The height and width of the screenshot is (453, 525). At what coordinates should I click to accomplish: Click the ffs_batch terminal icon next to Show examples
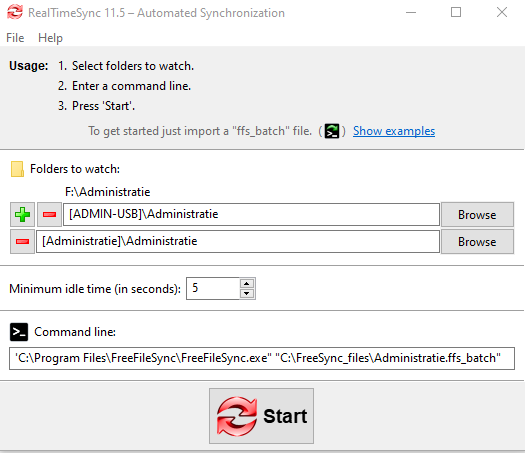(x=332, y=131)
